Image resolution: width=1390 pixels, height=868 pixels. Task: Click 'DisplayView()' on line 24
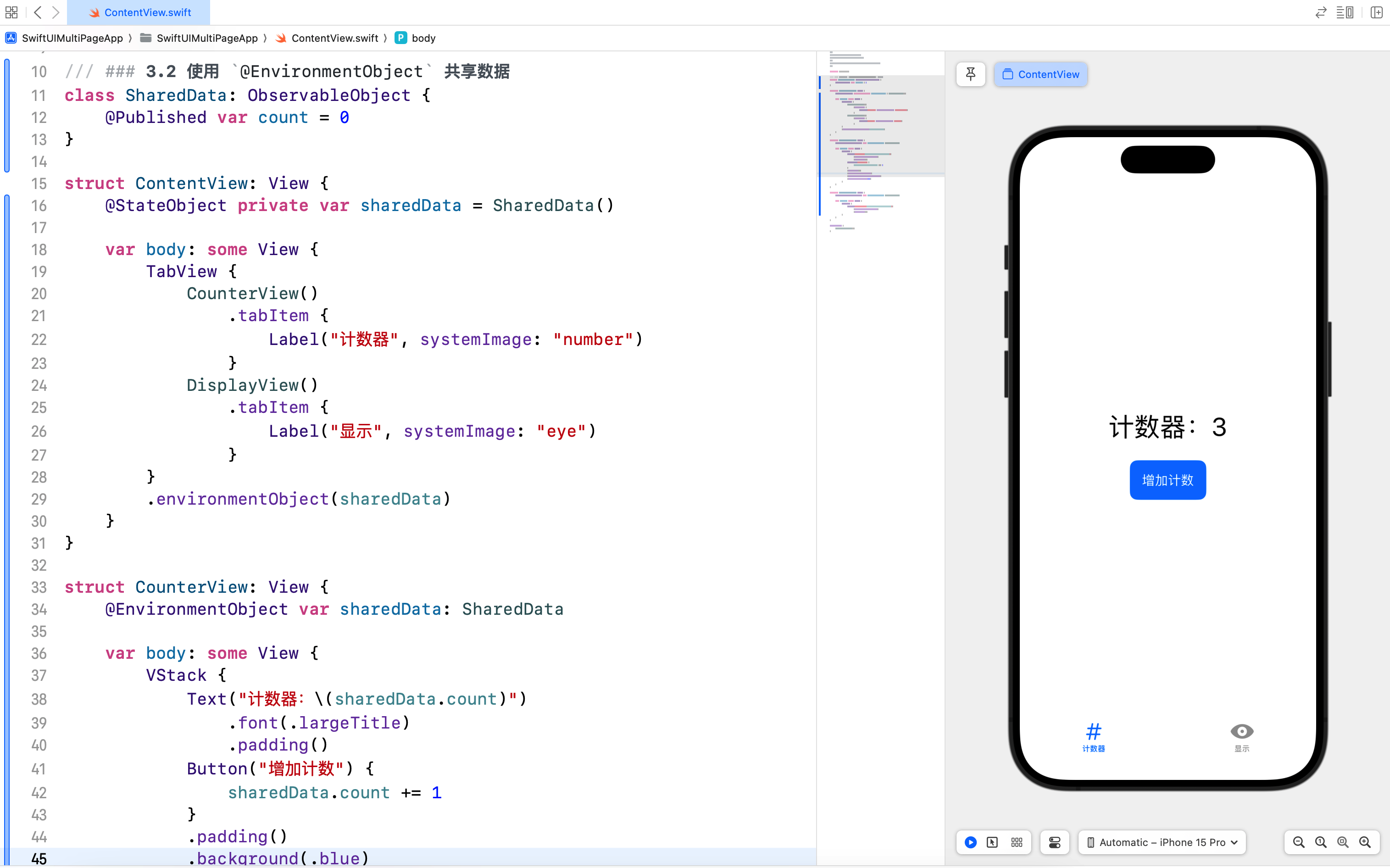pos(252,385)
